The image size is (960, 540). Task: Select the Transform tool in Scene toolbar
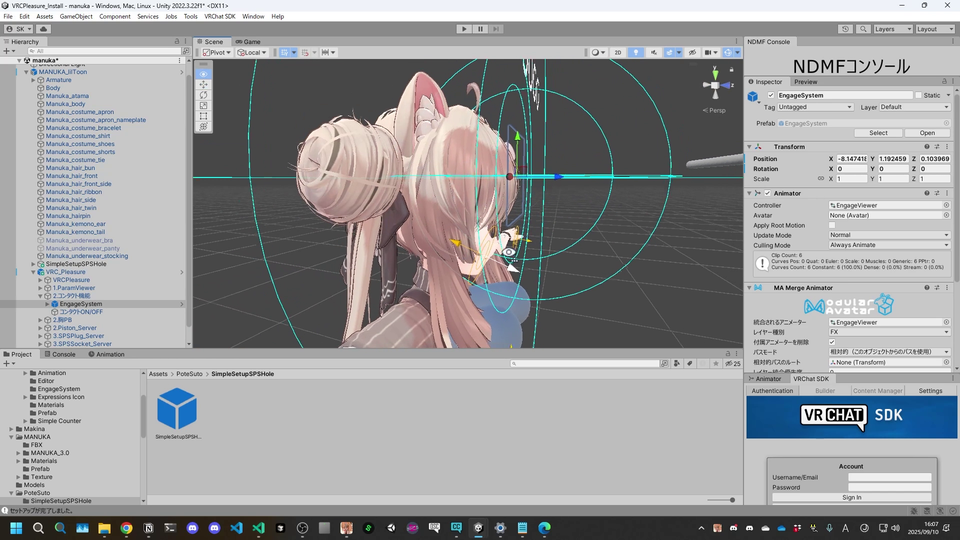203,126
